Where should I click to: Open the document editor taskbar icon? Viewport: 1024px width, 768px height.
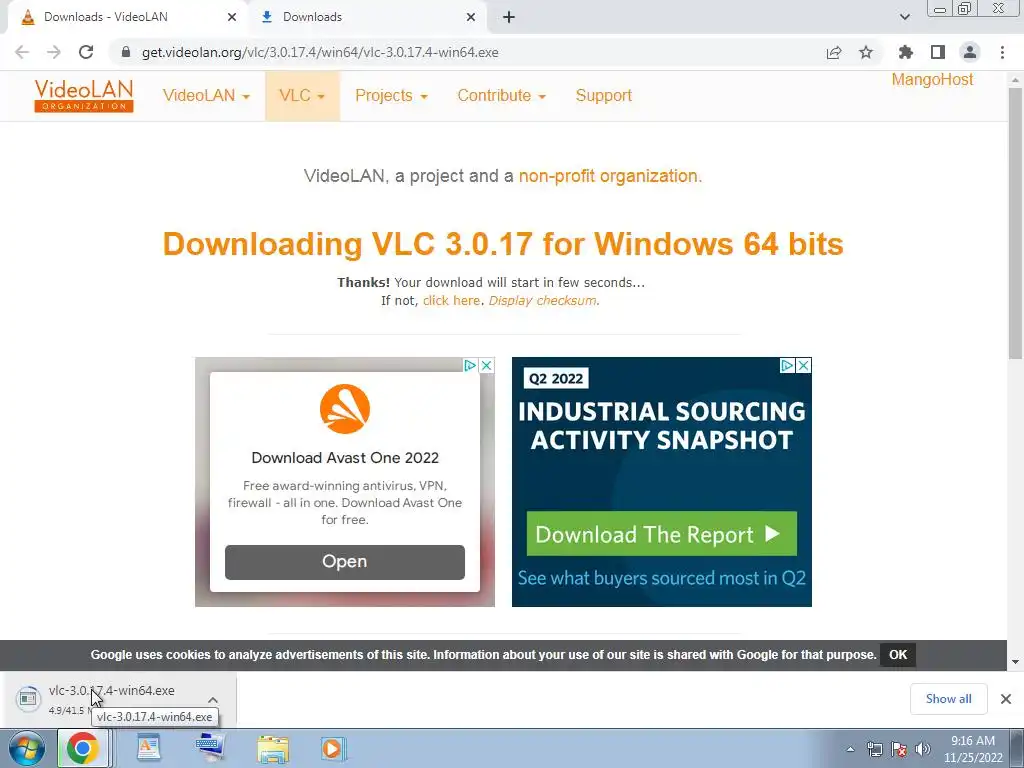148,748
